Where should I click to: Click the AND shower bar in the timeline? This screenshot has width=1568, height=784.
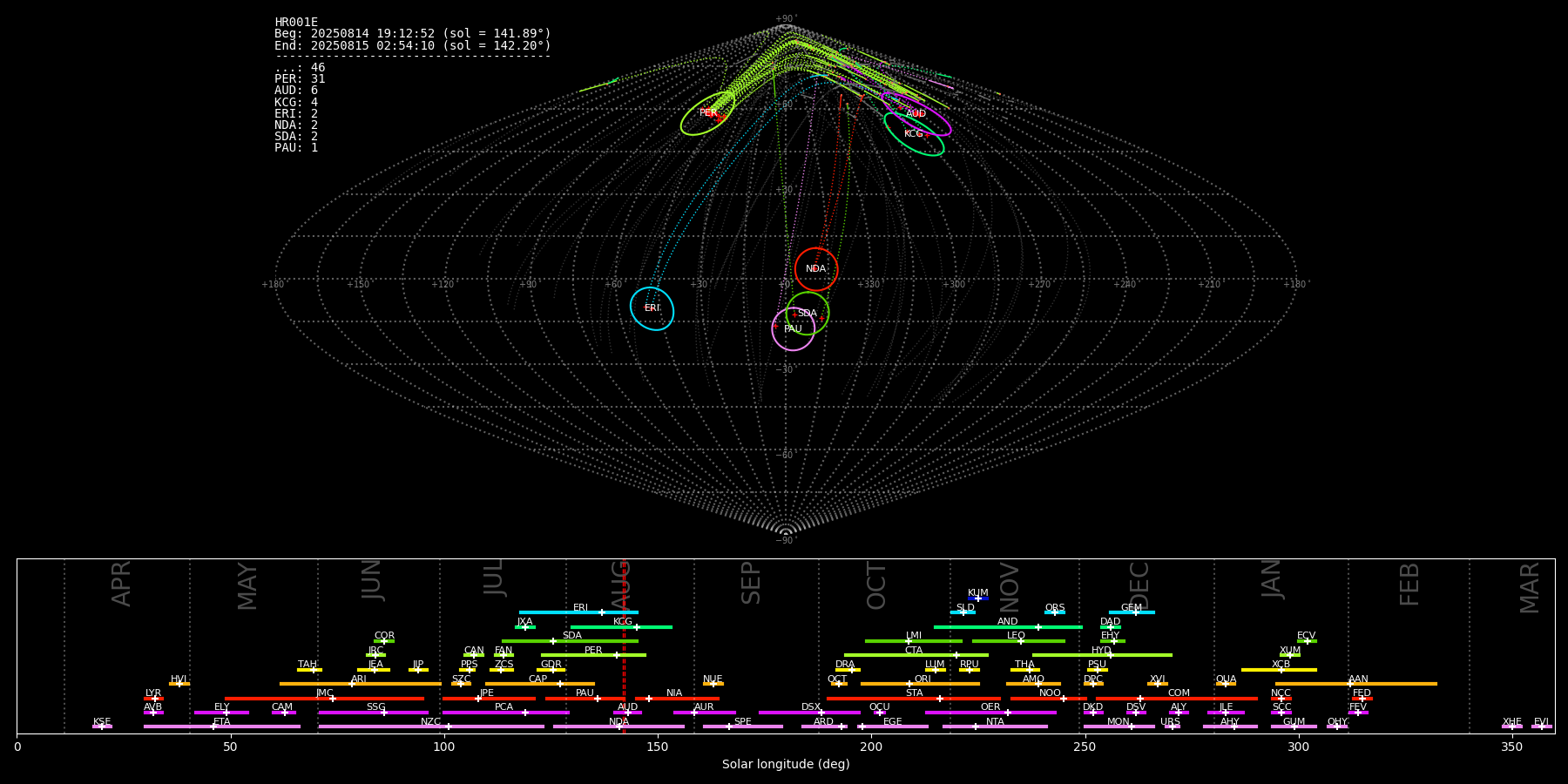(1008, 627)
